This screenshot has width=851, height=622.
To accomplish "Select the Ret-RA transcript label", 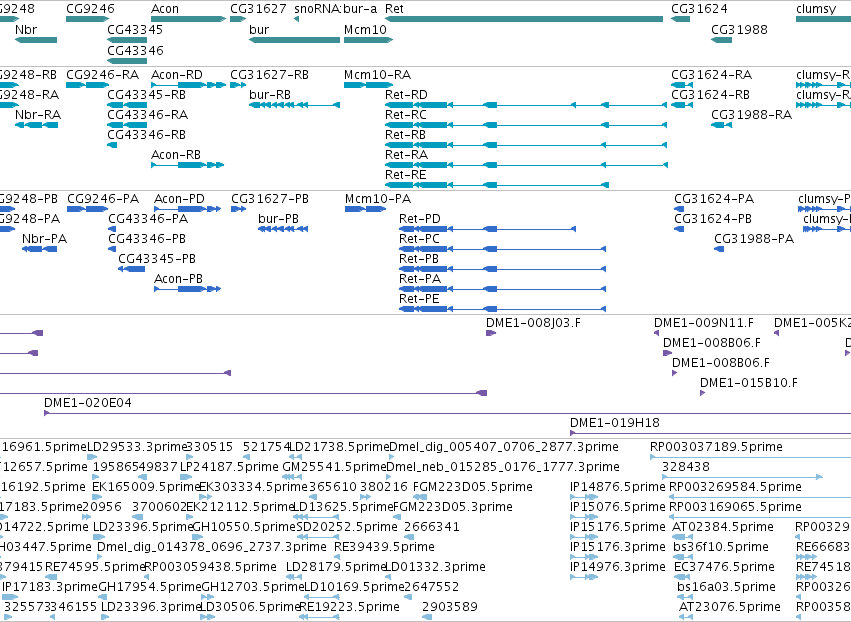I will pos(407,155).
